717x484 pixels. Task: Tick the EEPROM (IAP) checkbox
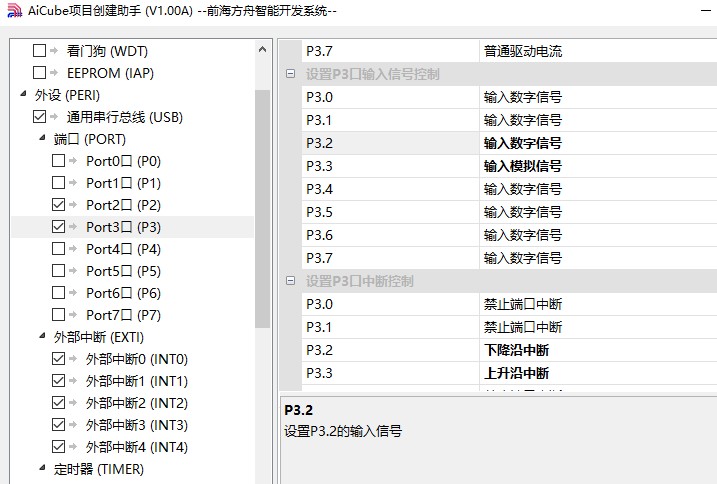click(x=39, y=72)
